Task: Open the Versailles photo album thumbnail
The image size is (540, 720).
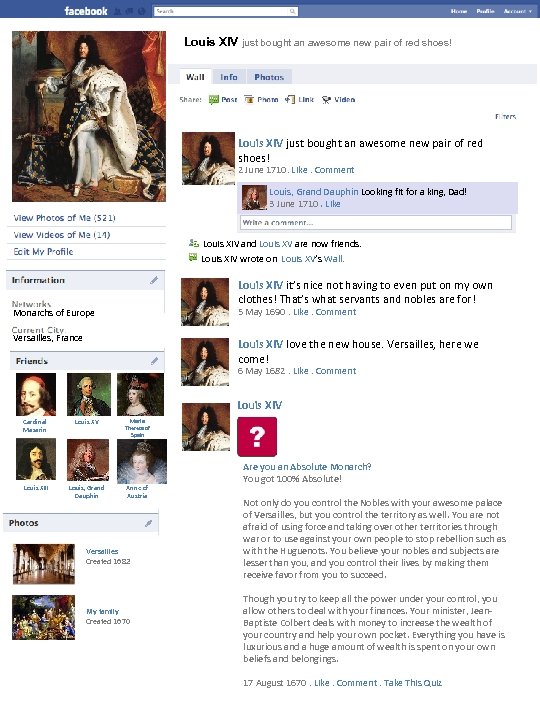Action: pos(44,564)
